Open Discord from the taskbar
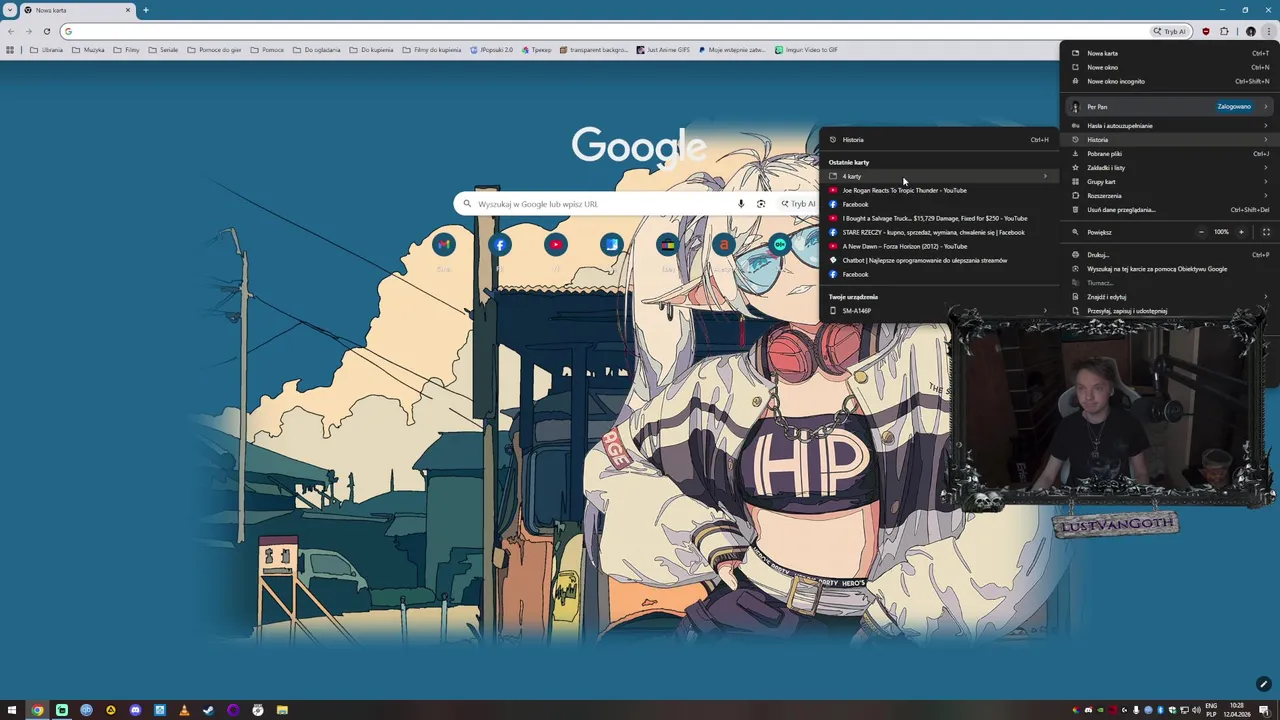The width and height of the screenshot is (1280, 720). coord(135,710)
